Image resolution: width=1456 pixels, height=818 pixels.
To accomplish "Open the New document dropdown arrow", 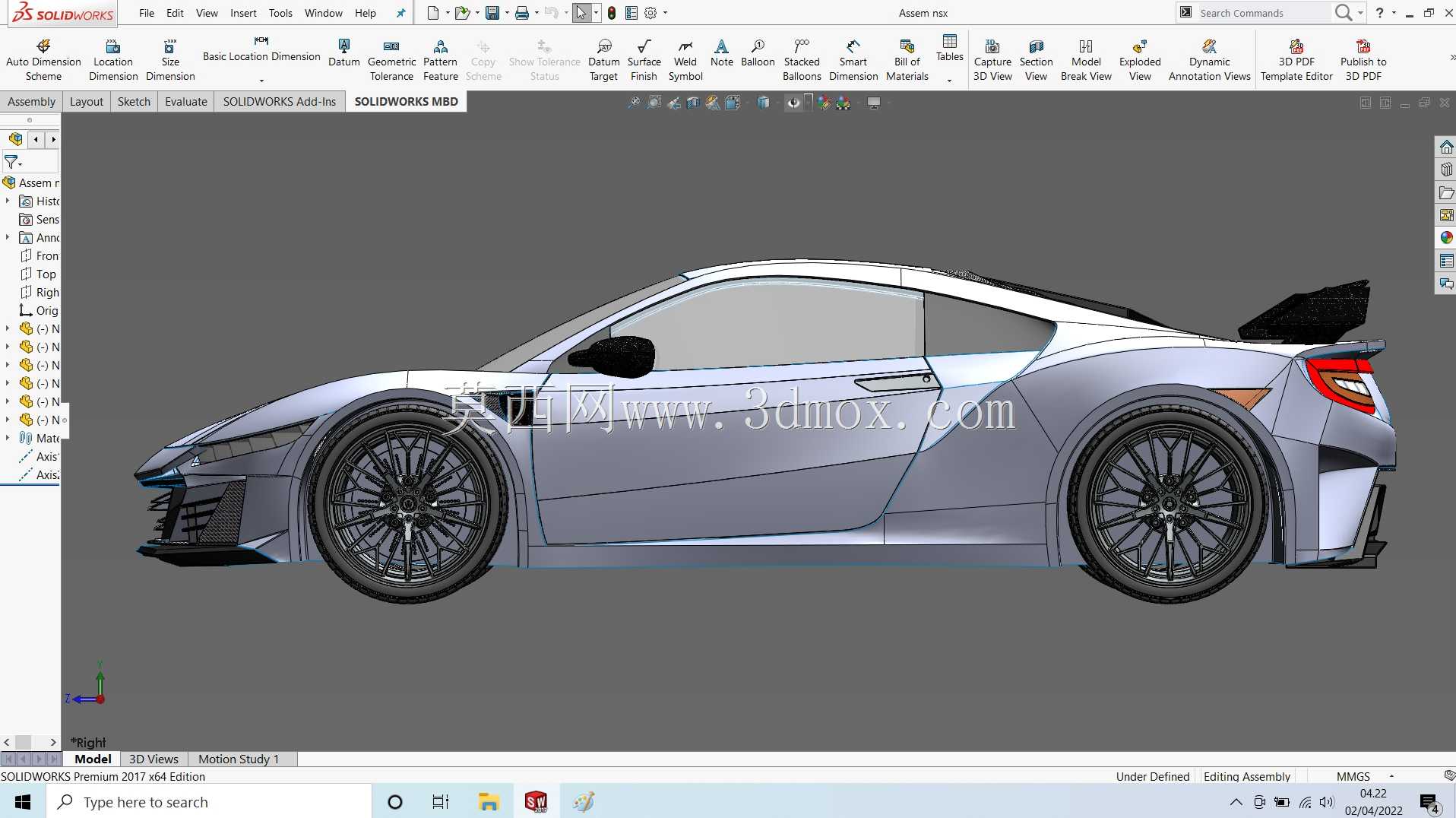I will coord(448,13).
